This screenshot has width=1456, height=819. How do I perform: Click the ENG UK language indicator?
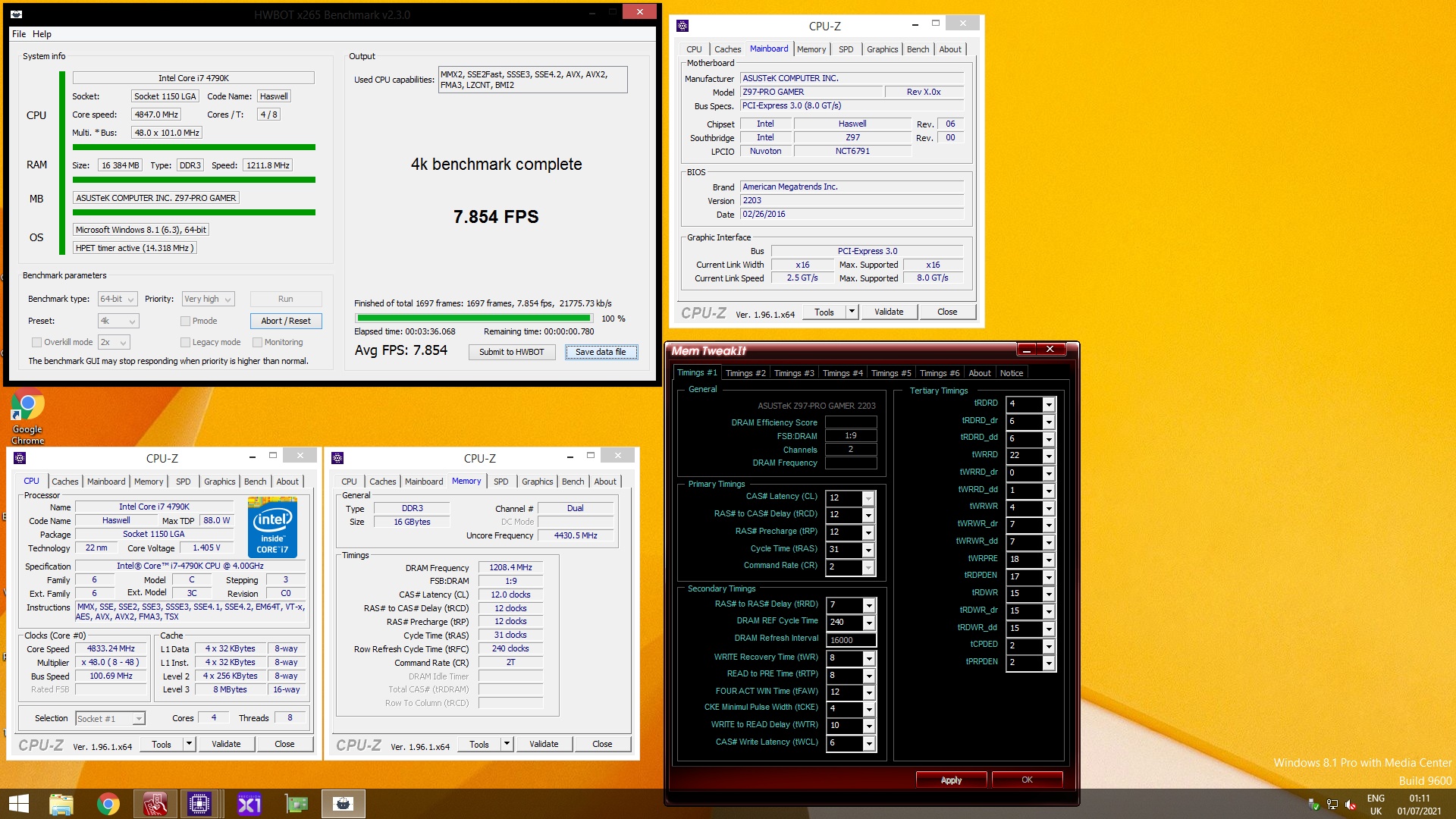pos(1376,805)
